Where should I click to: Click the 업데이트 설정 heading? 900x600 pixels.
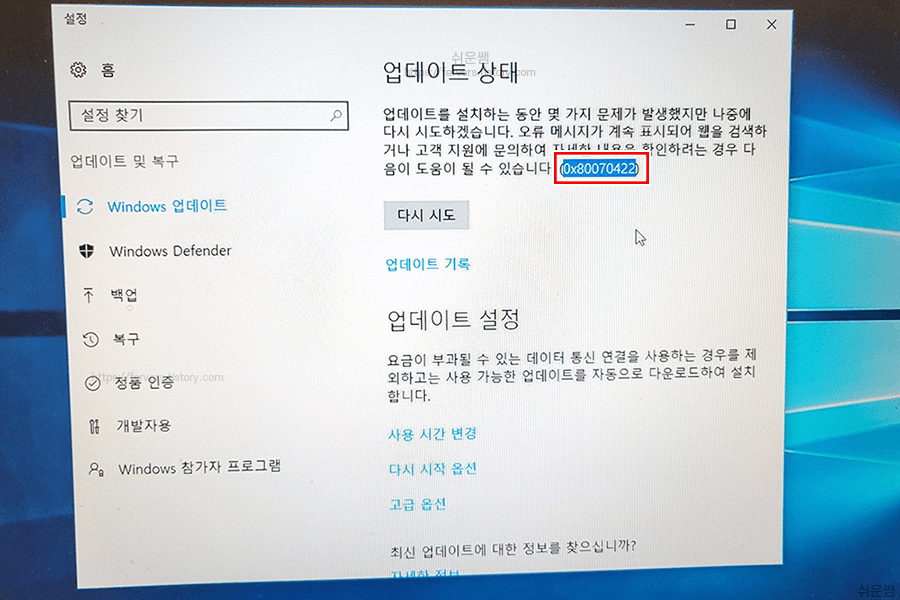click(453, 320)
